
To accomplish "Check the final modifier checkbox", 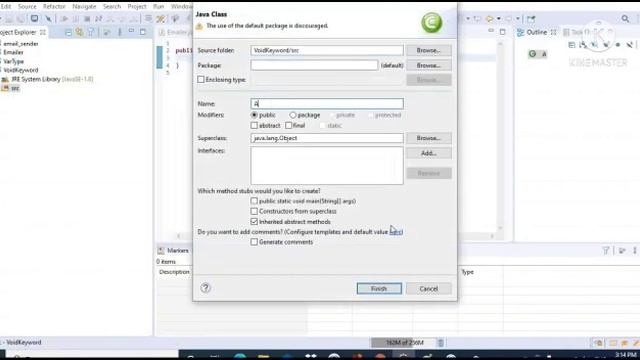I will tap(289, 125).
